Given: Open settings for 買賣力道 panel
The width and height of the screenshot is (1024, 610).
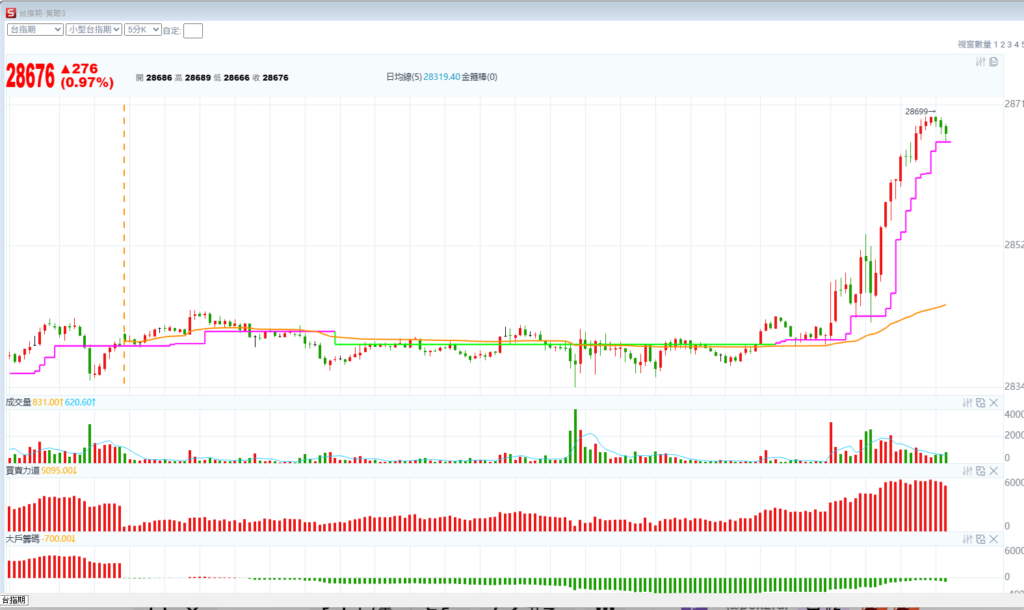Looking at the screenshot, I should coord(967,470).
